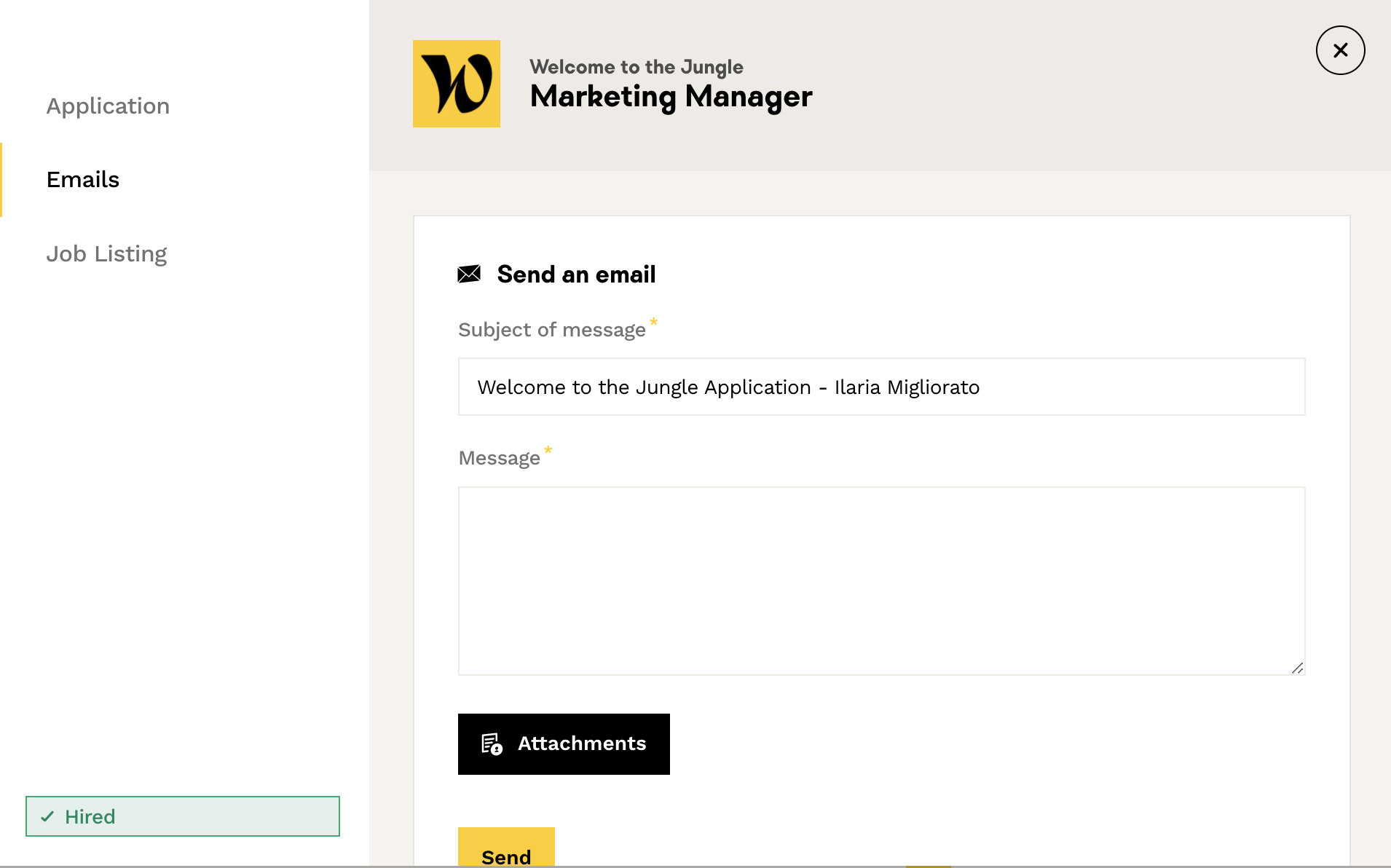Viewport: 1391px width, 868px height.
Task: Click inside the empty Message text area
Action: click(880, 580)
